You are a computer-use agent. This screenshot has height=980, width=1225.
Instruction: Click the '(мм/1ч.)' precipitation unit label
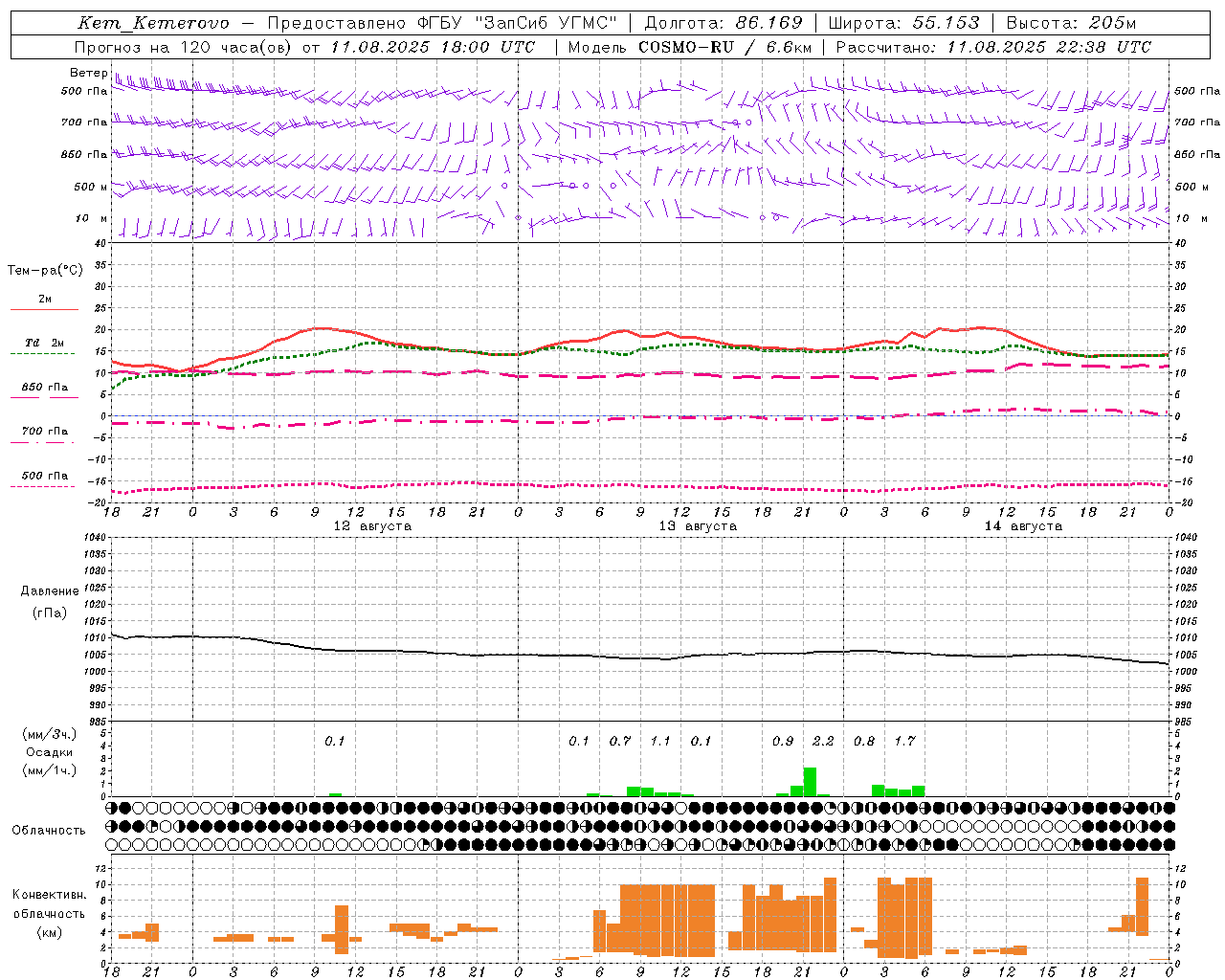click(50, 769)
